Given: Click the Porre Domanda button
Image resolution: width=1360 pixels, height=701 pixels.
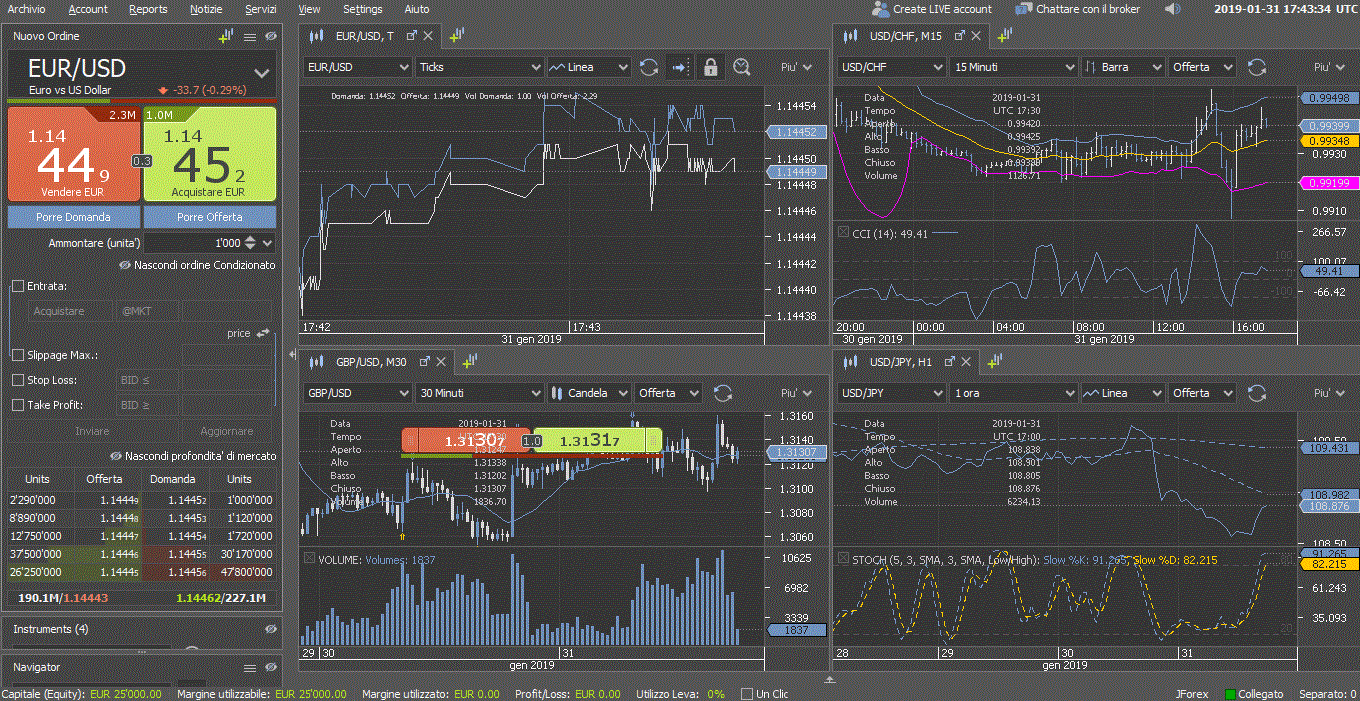Looking at the screenshot, I should coord(74,217).
